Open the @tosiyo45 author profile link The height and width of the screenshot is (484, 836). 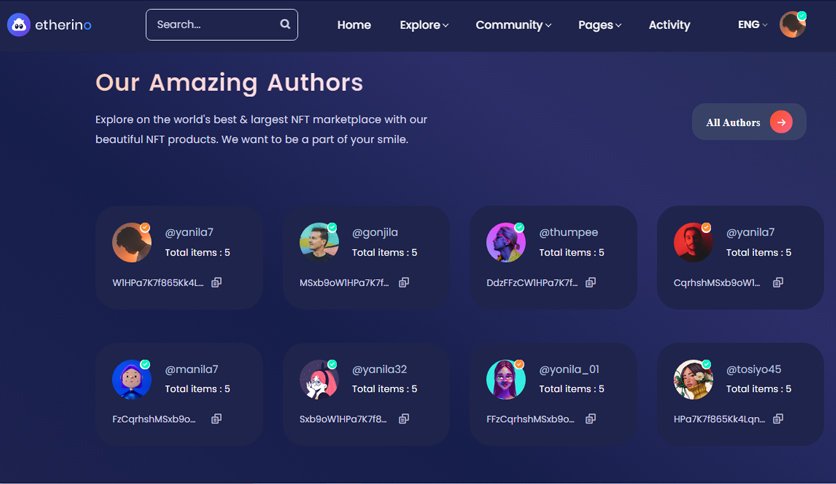[753, 369]
